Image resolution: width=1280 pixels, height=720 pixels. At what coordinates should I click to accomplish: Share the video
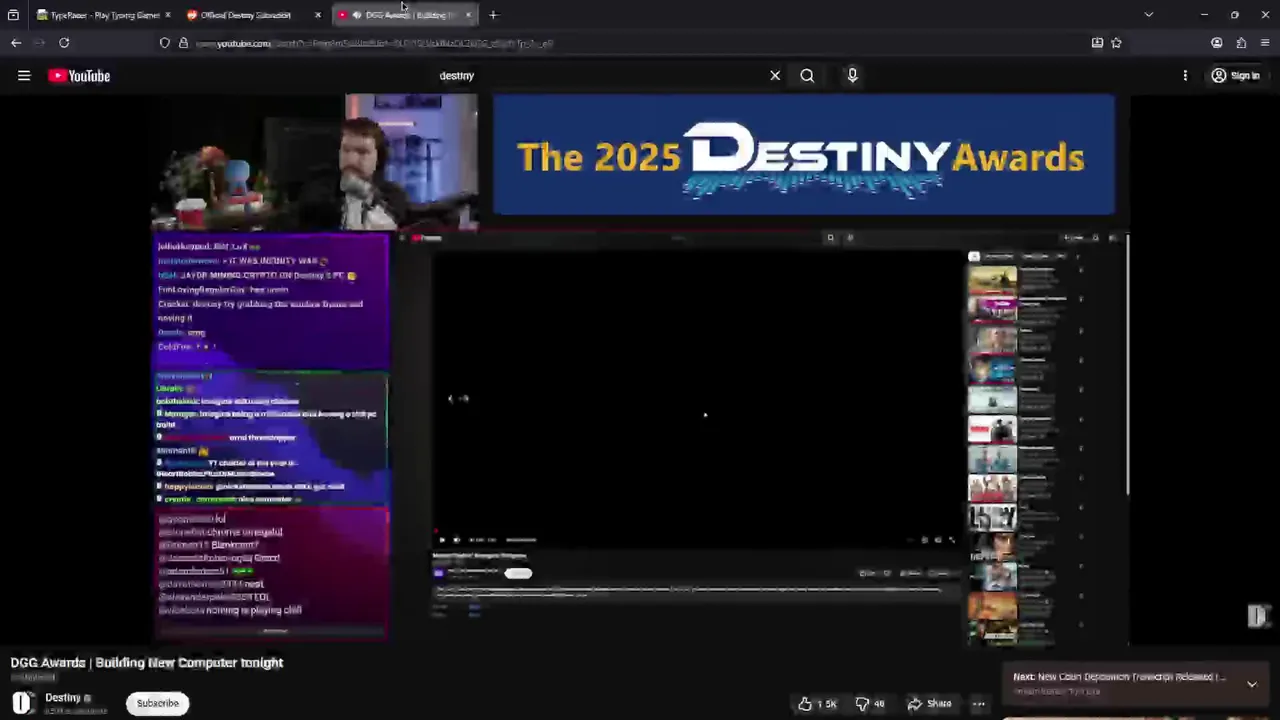coord(929,704)
